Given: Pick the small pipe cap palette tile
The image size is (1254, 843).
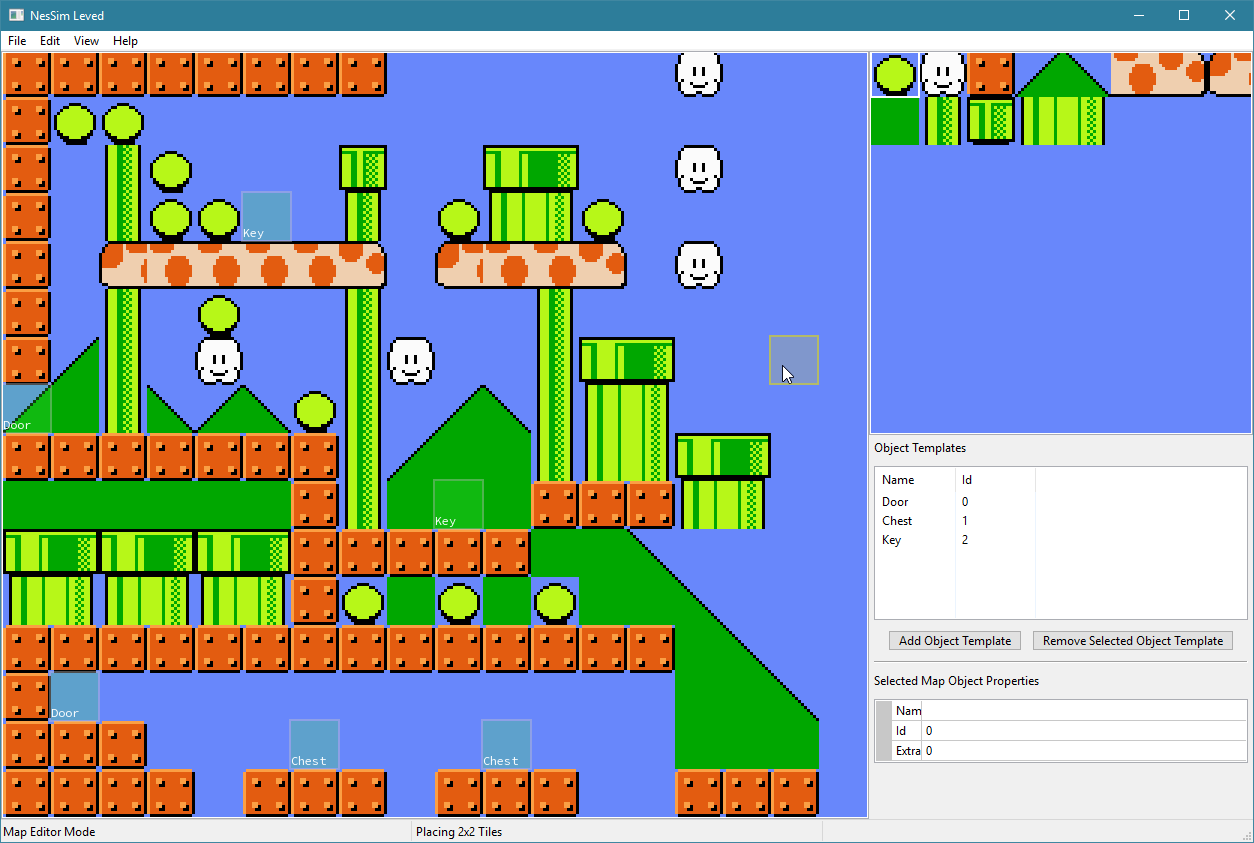Looking at the screenshot, I should tap(991, 121).
